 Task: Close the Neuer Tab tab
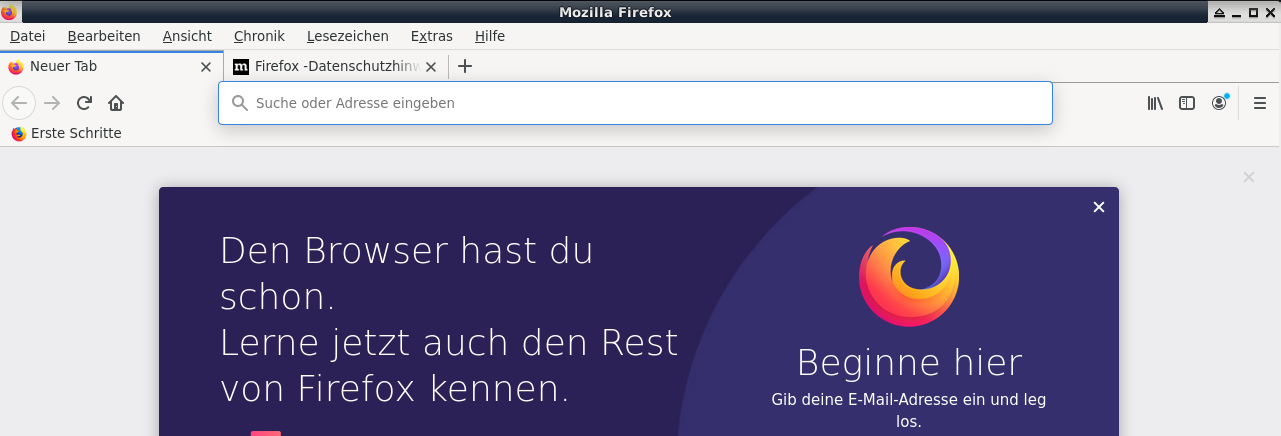(206, 67)
